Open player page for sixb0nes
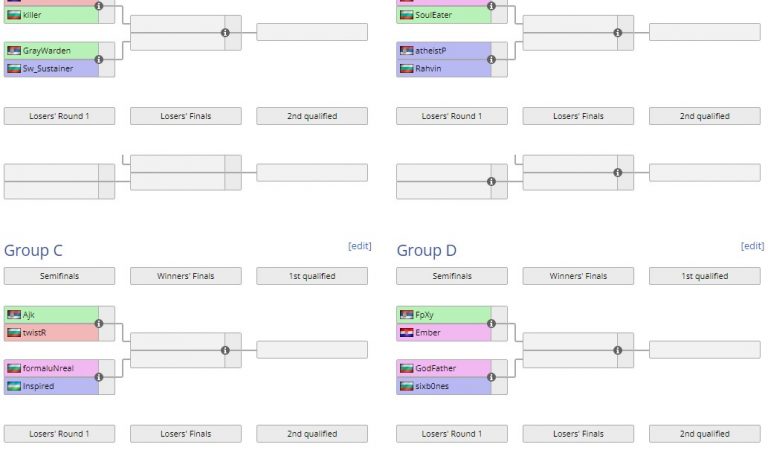 (x=431, y=386)
